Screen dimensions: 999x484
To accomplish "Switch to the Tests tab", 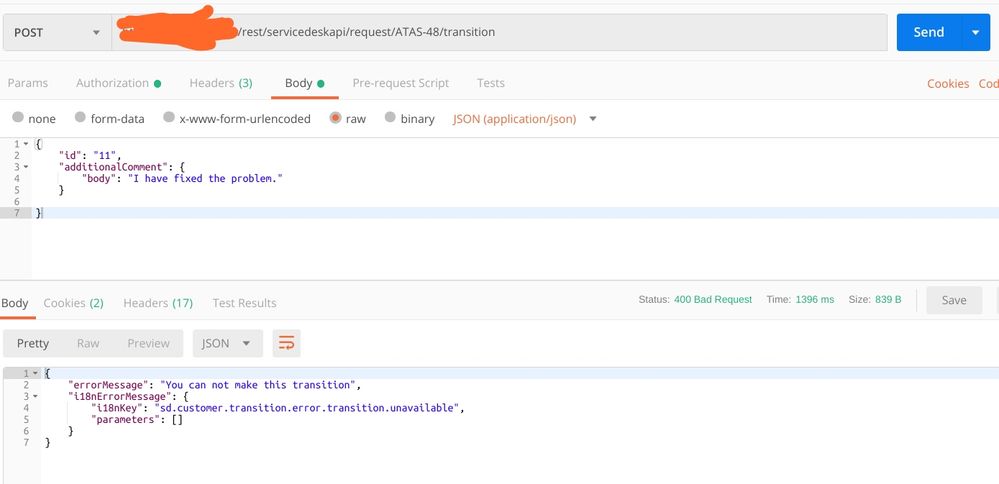I will point(491,83).
